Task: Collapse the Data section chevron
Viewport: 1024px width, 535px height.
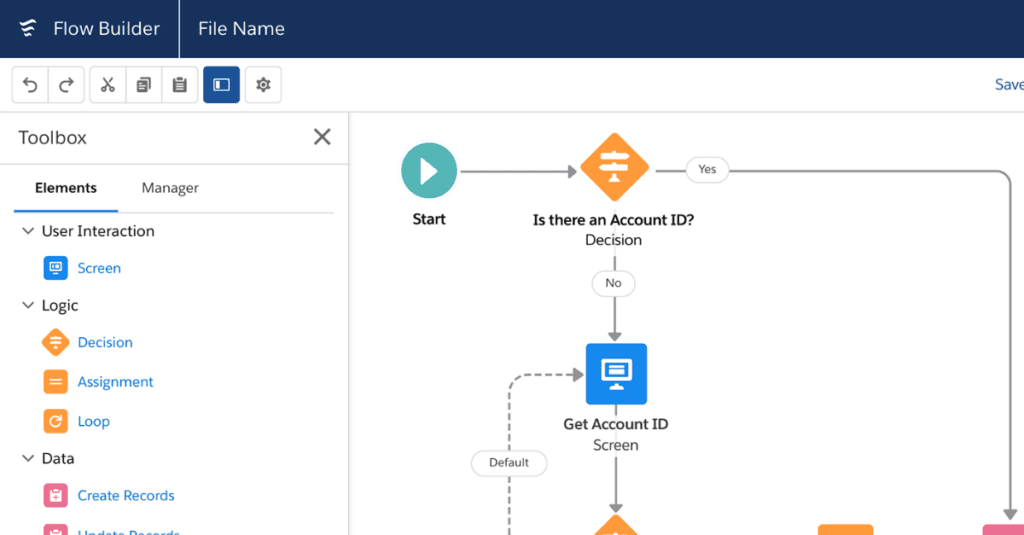Action: tap(28, 458)
